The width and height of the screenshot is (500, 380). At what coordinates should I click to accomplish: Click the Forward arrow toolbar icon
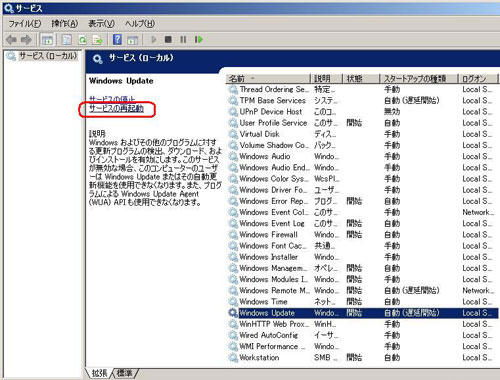tap(26, 40)
